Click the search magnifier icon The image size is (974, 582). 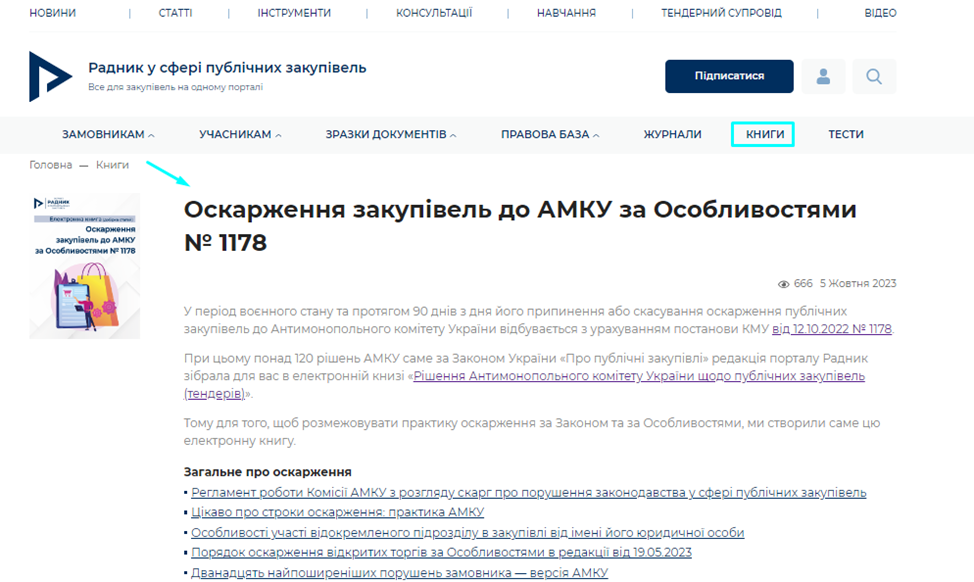tap(874, 76)
